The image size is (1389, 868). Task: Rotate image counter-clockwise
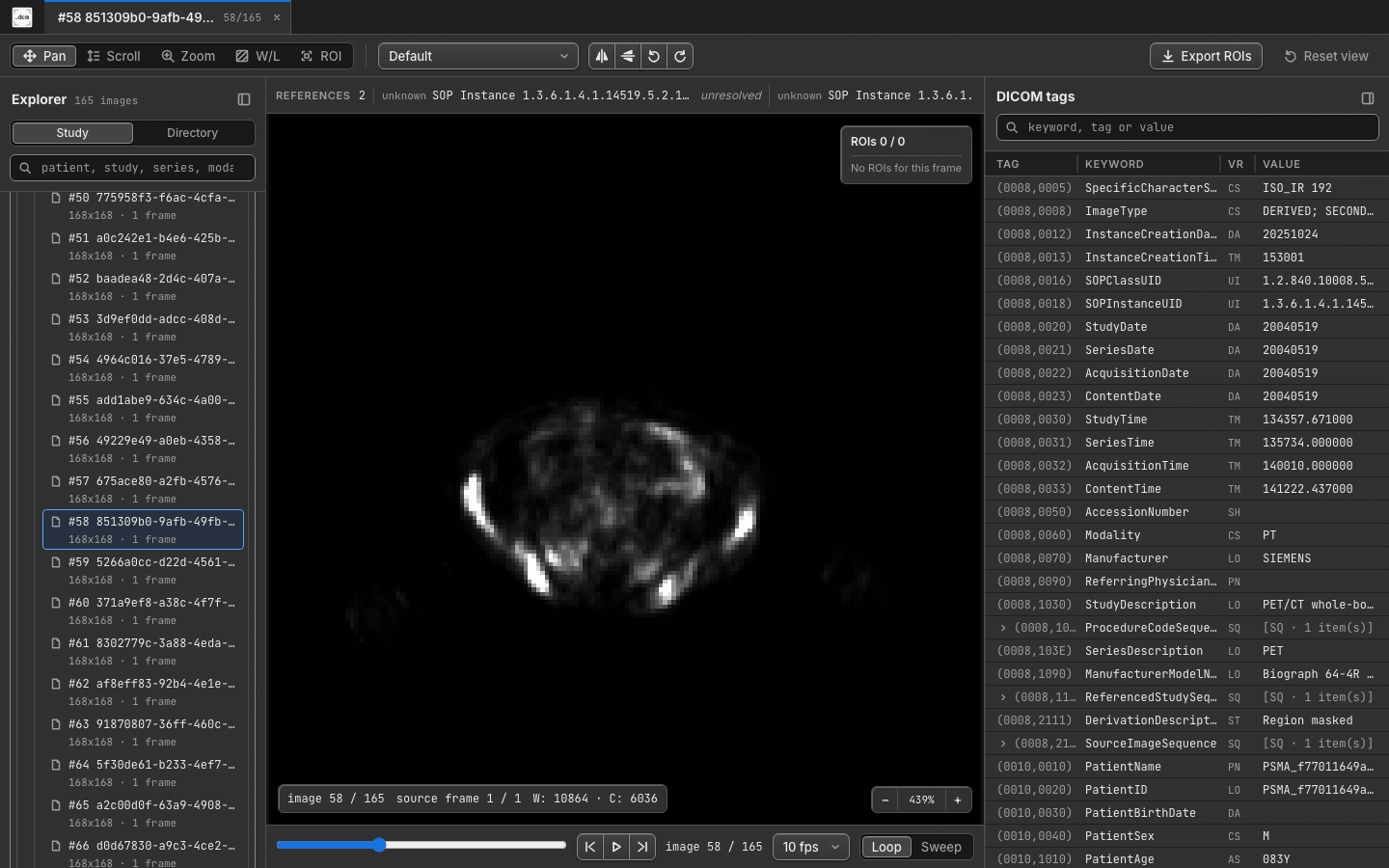click(x=654, y=56)
